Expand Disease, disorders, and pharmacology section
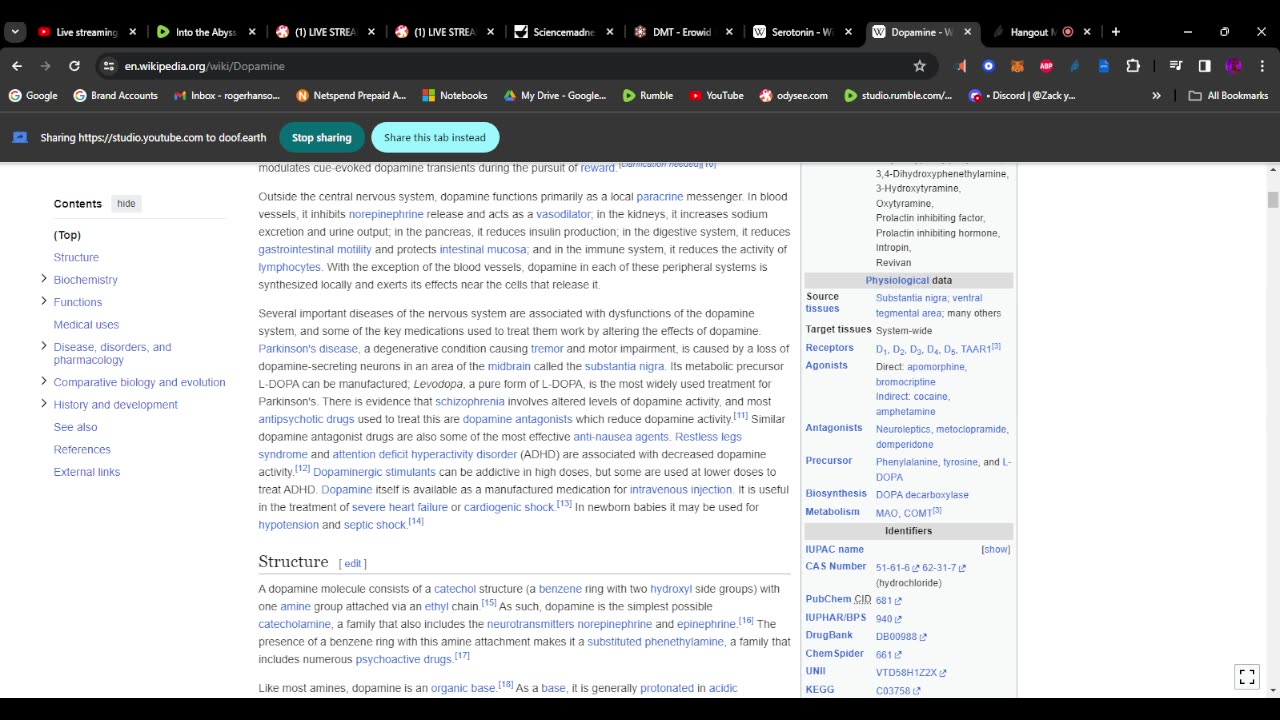The image size is (1280, 720). (x=43, y=346)
